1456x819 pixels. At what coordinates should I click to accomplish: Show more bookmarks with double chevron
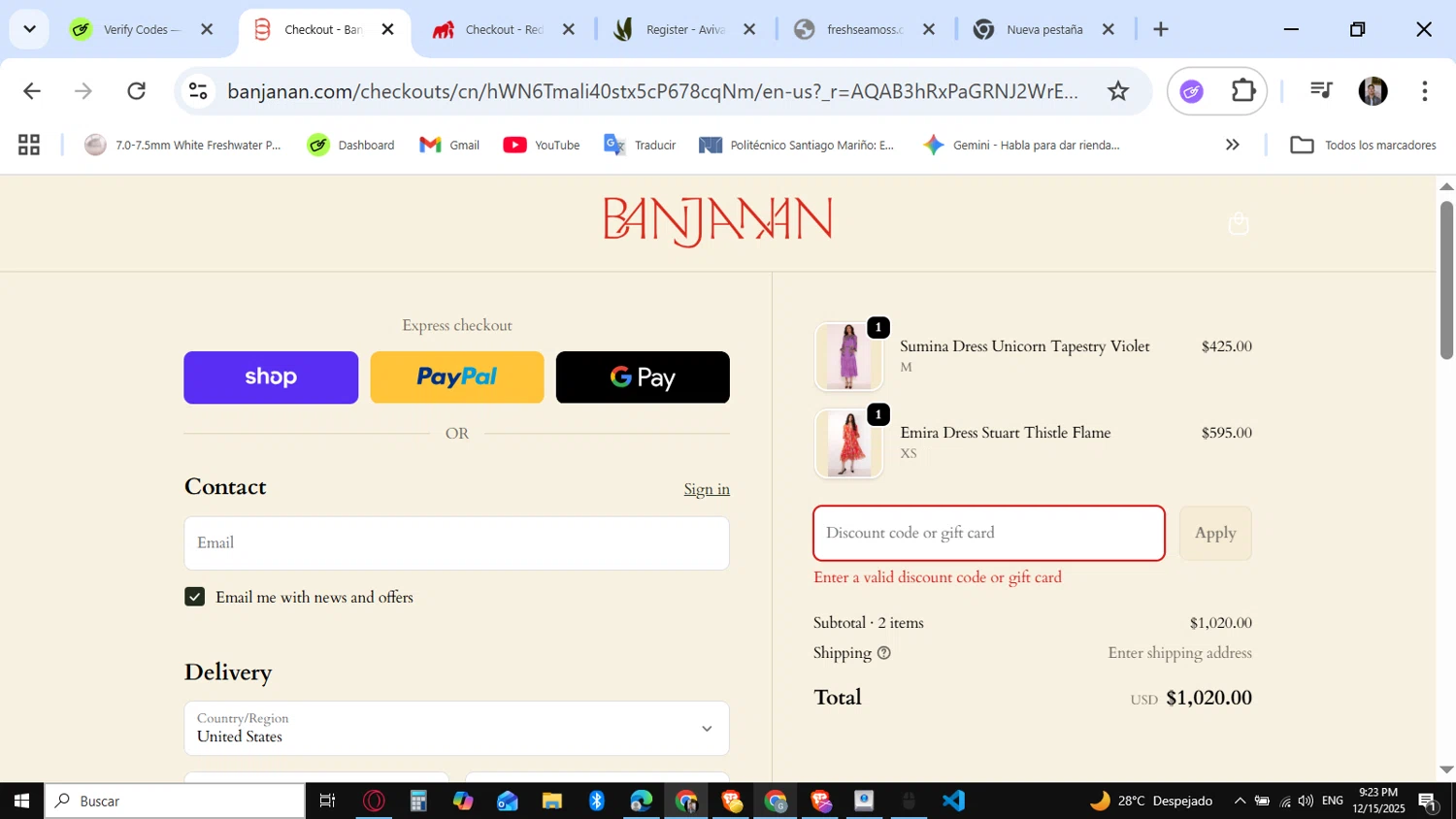click(1232, 145)
